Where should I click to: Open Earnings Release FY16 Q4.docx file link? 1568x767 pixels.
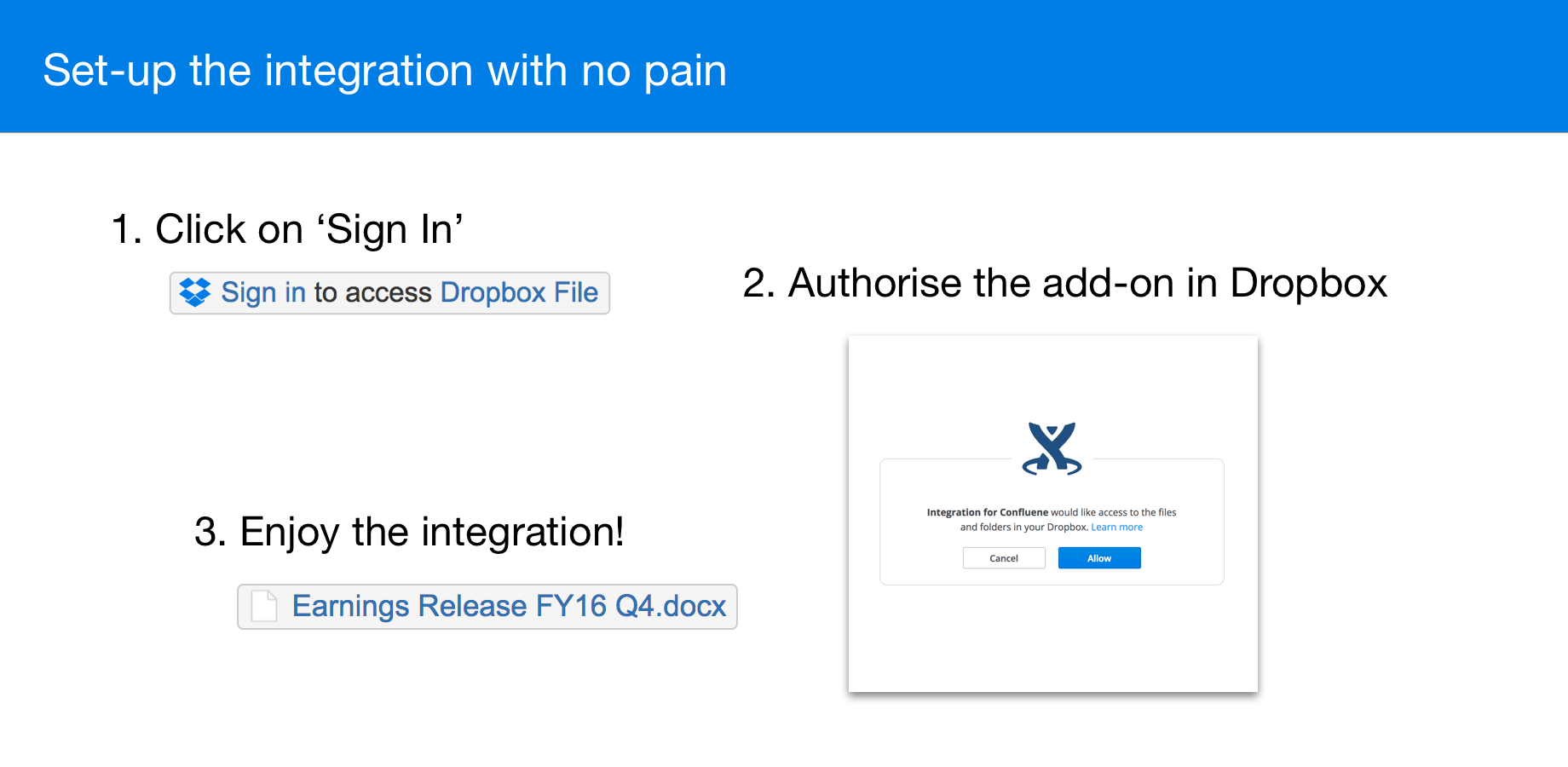point(509,606)
